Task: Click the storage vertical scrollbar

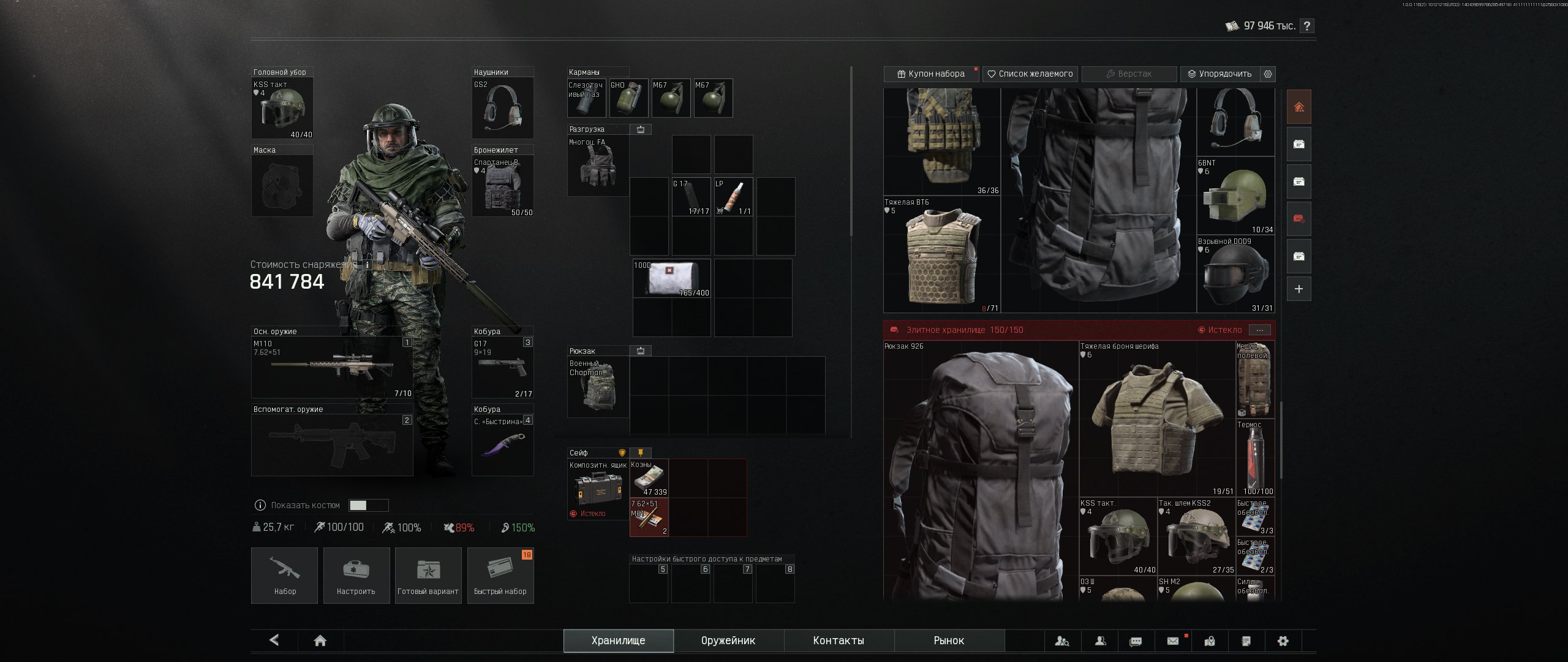Action: pyautogui.click(x=1281, y=439)
